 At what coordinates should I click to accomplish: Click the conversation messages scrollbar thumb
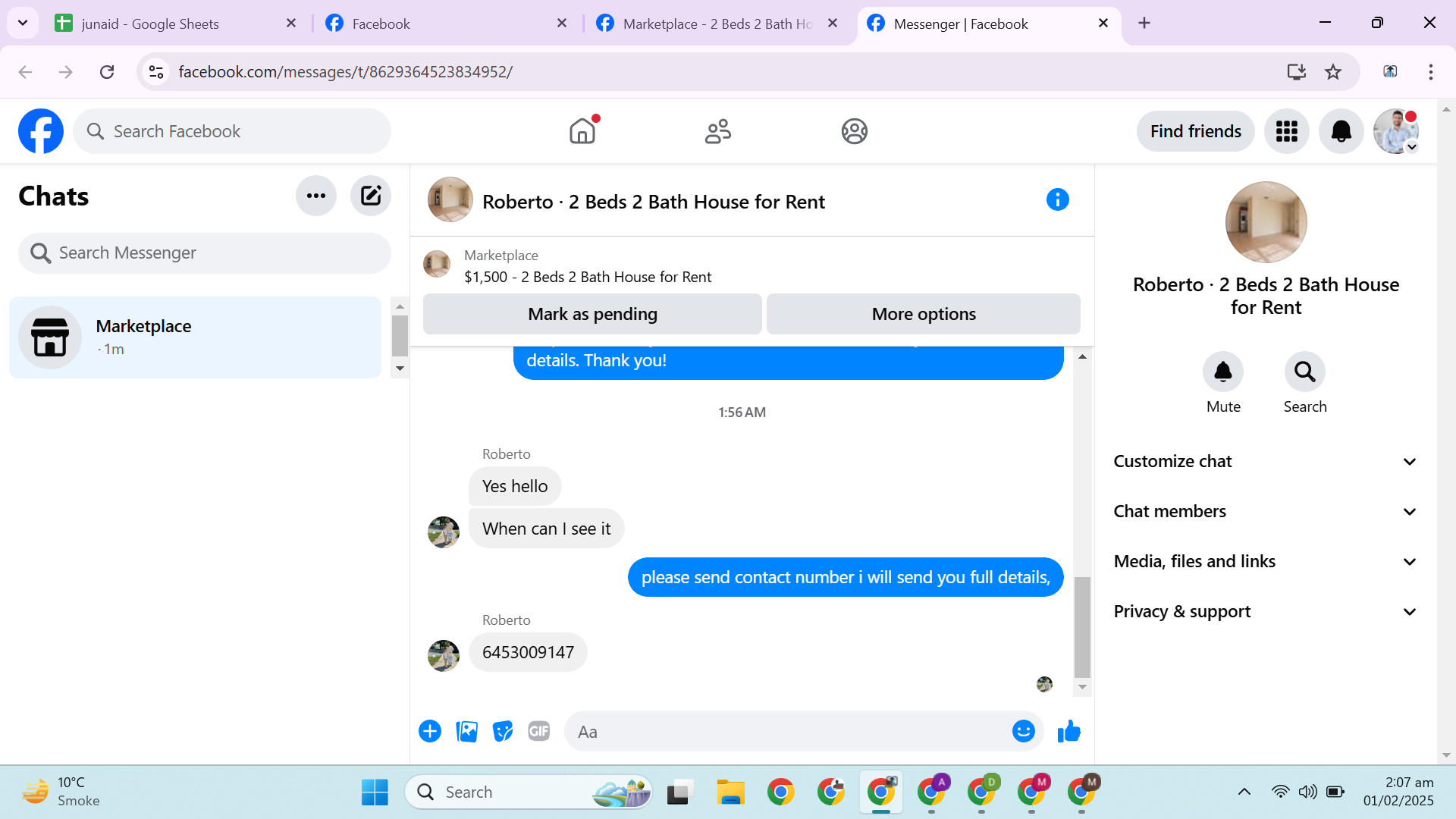pyautogui.click(x=1083, y=627)
